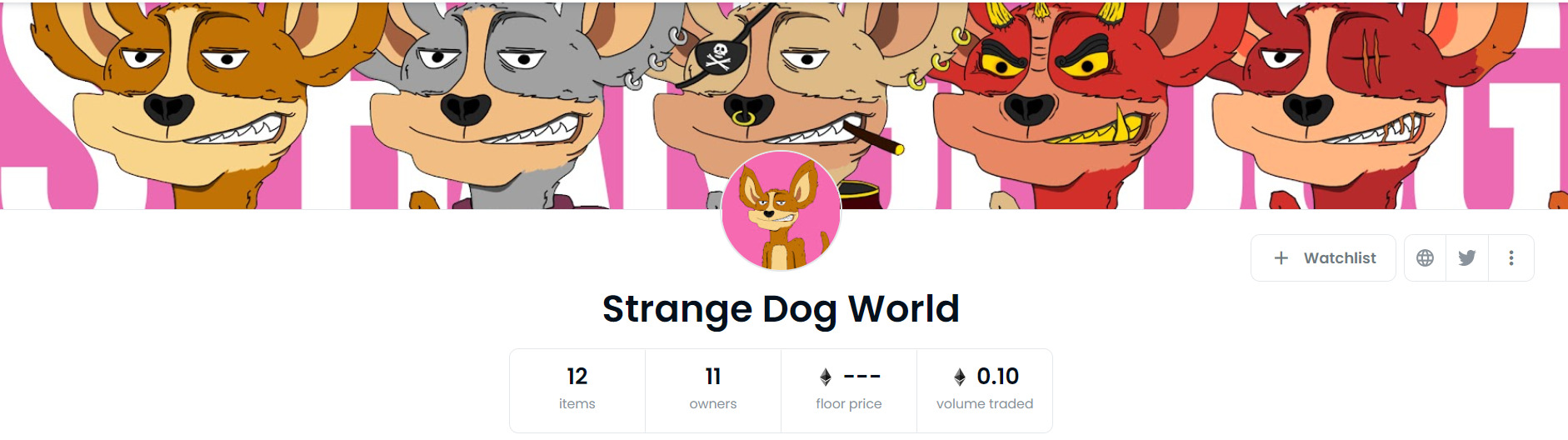Click the volume traded stat box
This screenshot has width=1568, height=440.
[x=985, y=390]
